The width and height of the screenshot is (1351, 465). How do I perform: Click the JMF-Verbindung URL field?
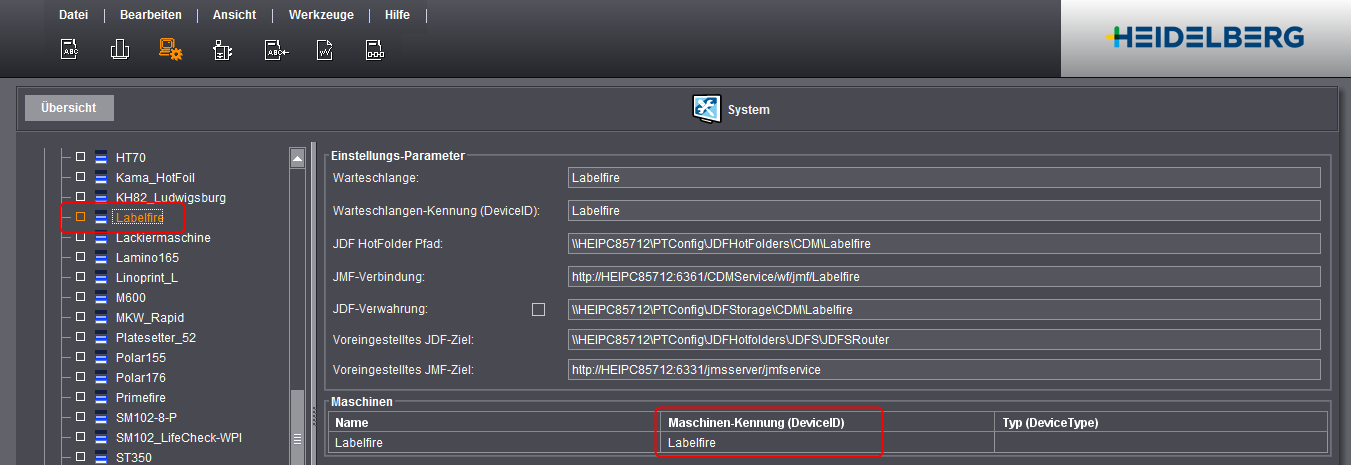pos(944,276)
